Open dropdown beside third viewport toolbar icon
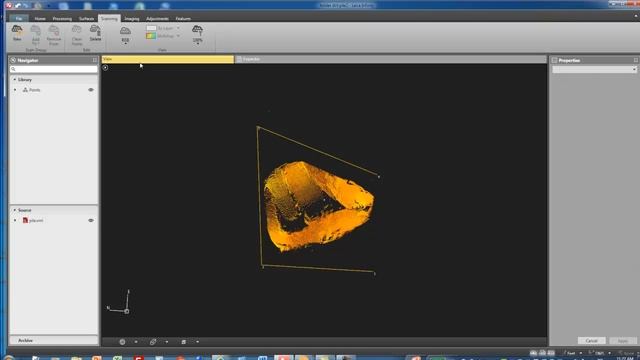The image size is (640, 360). 198,342
